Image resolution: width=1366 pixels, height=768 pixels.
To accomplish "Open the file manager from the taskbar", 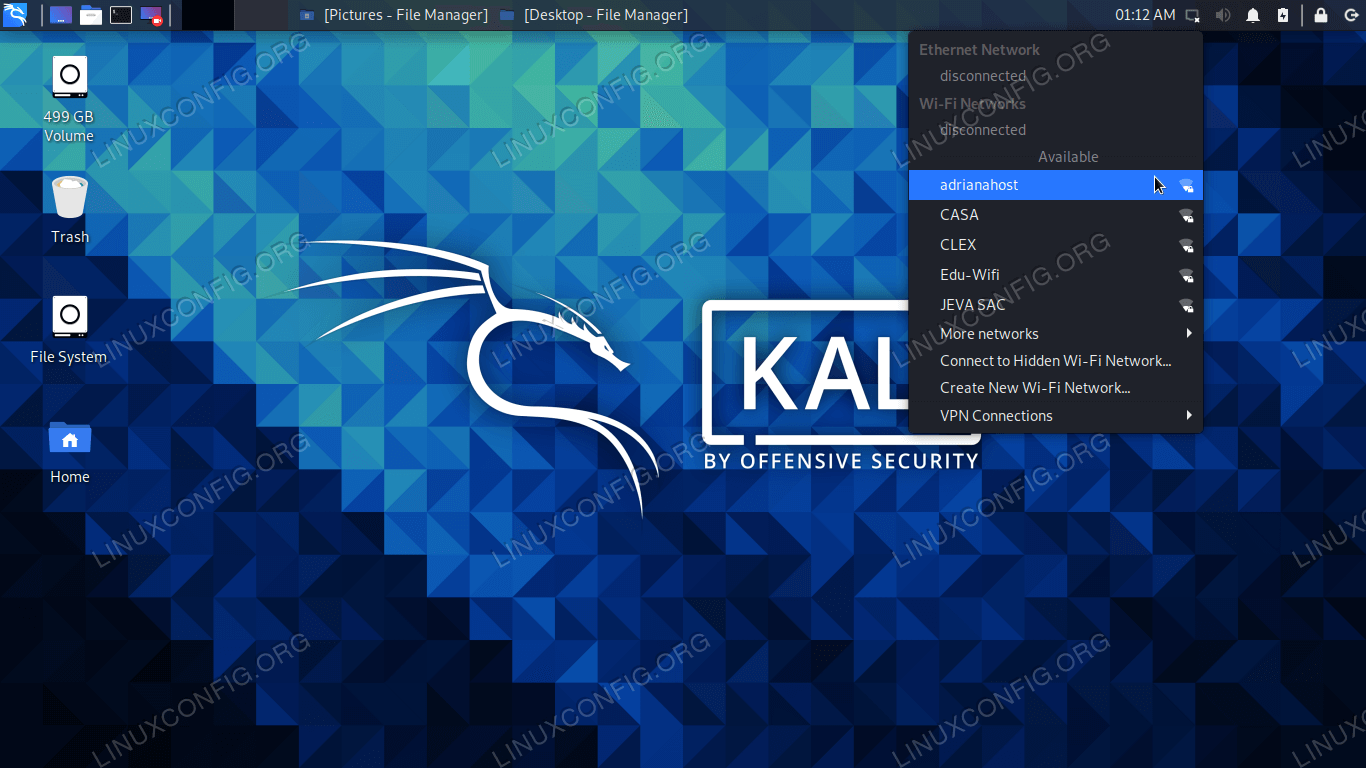I will tap(91, 15).
